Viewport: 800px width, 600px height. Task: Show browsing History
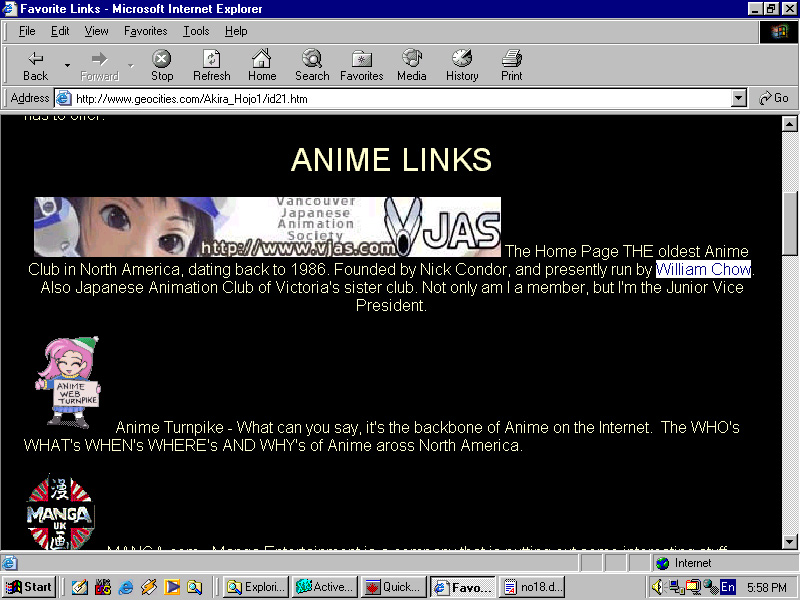tap(462, 65)
